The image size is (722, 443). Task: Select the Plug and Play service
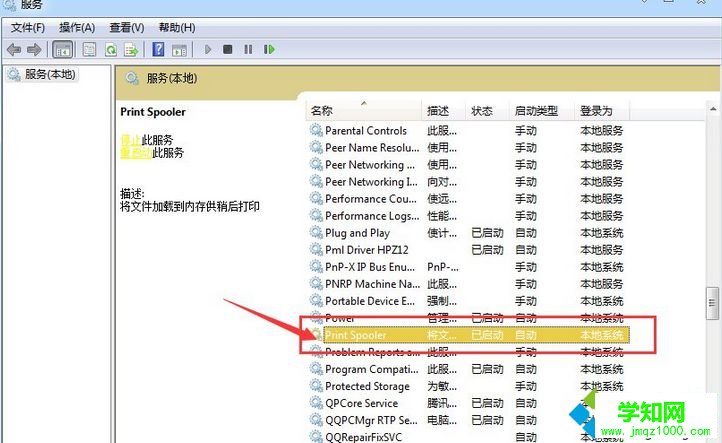tap(468, 233)
